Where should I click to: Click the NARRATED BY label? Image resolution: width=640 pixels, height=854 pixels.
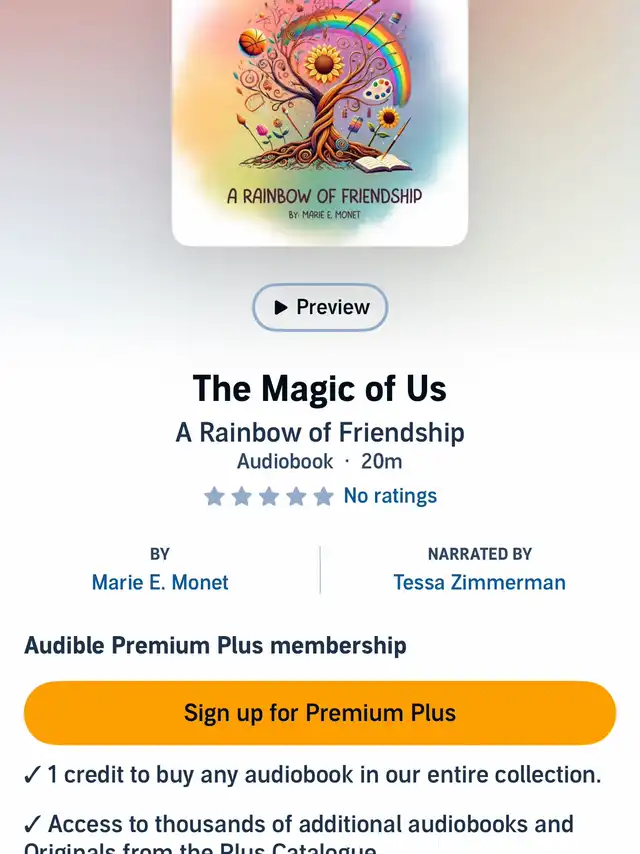tap(479, 554)
